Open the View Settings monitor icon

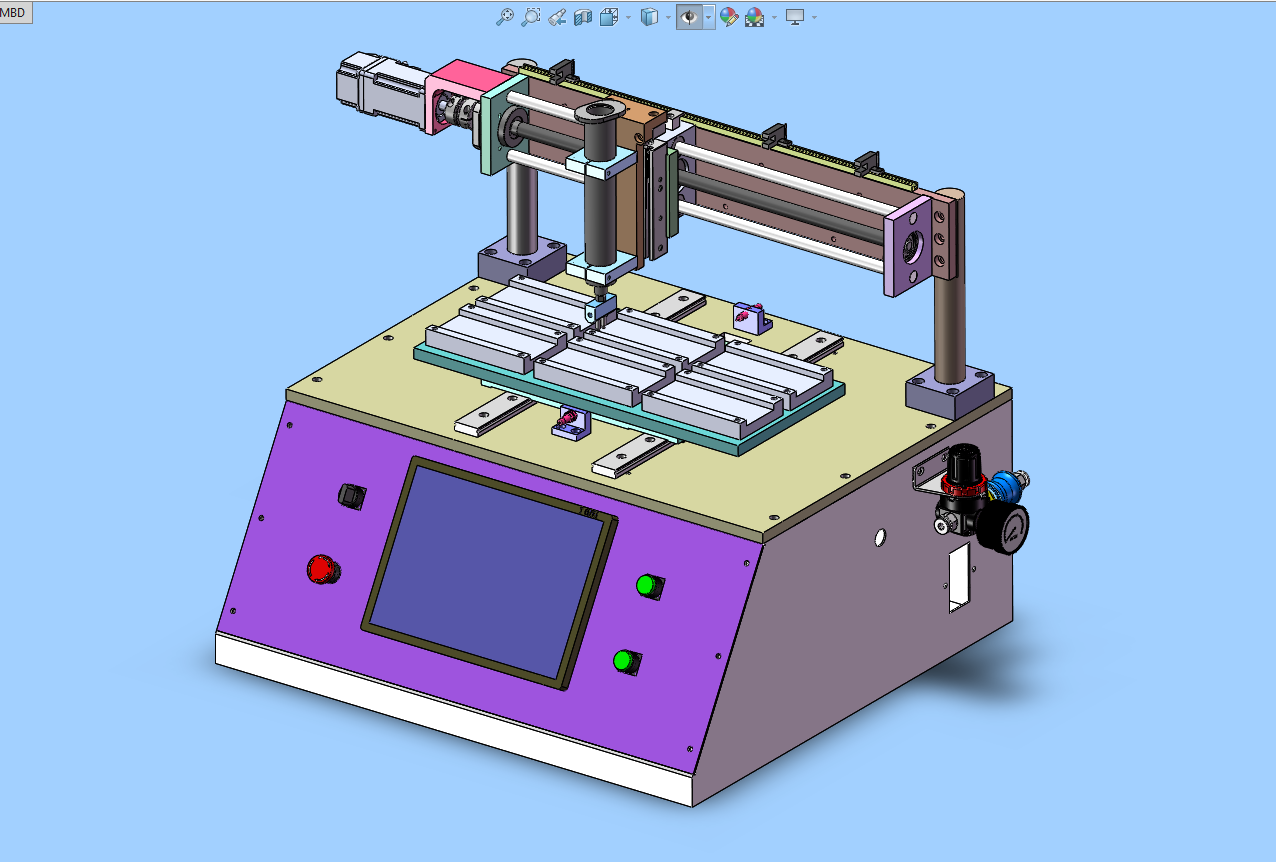(796, 17)
